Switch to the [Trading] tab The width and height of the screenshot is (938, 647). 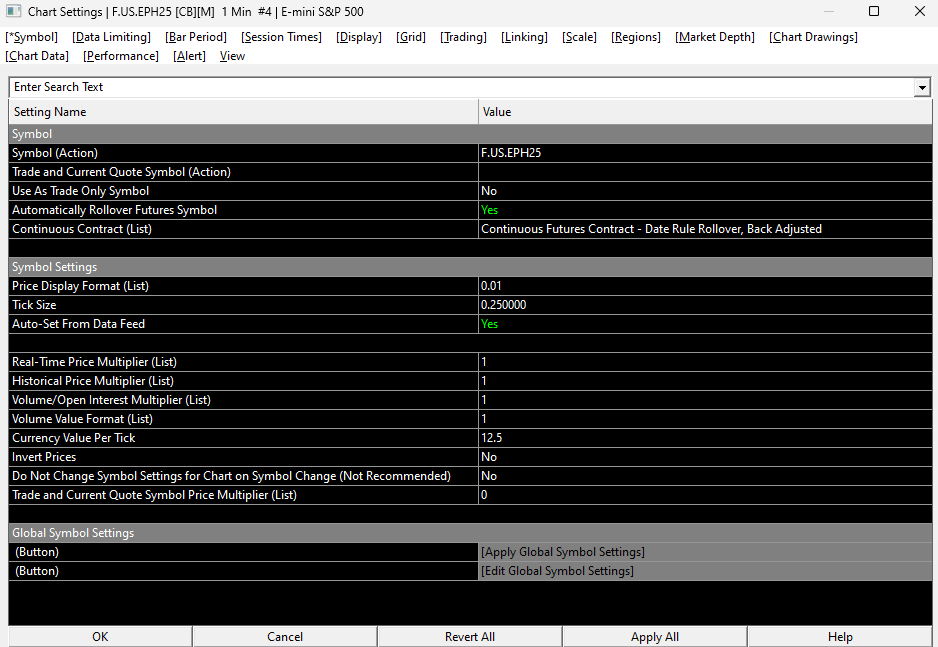click(463, 37)
